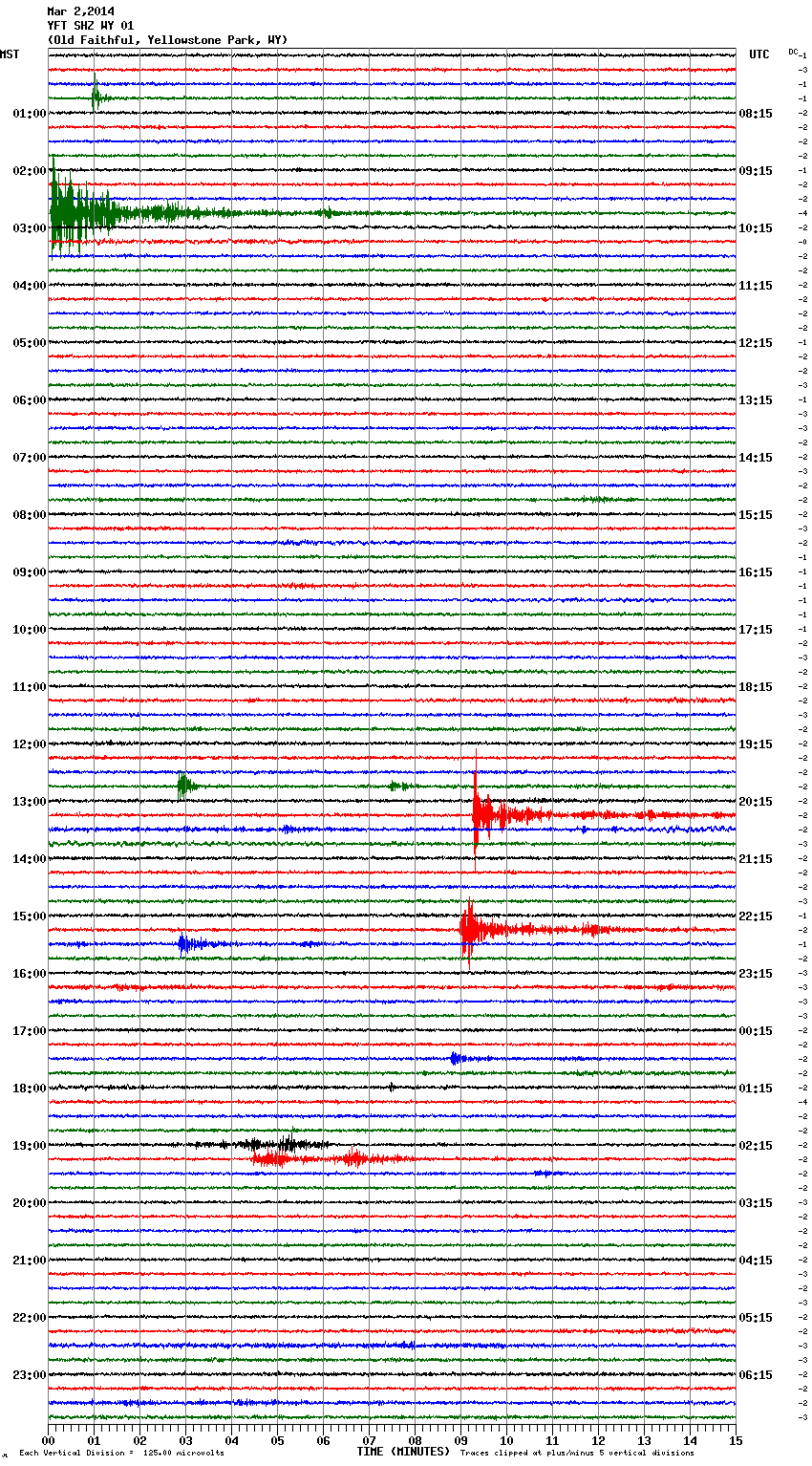812x1466 pixels.
Task: Click the "15" minute axis tick label
Action: click(x=736, y=1440)
